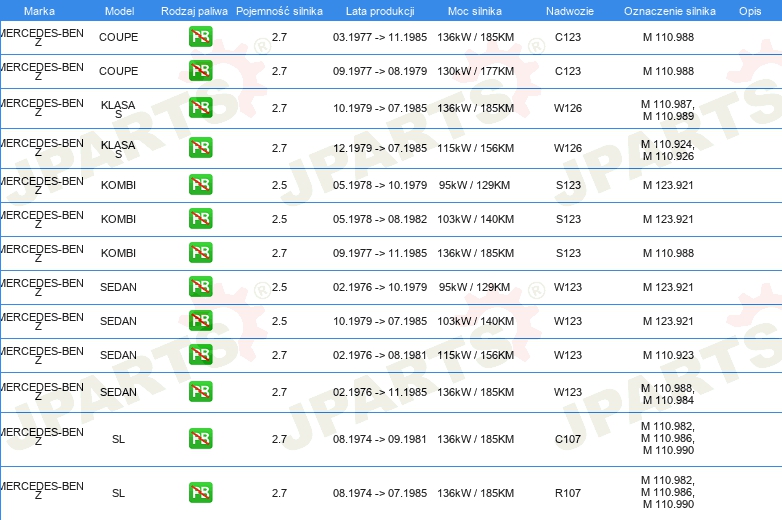Select the date range 05.1978 -> 10.1979
The height and width of the screenshot is (520, 782).
tap(380, 185)
